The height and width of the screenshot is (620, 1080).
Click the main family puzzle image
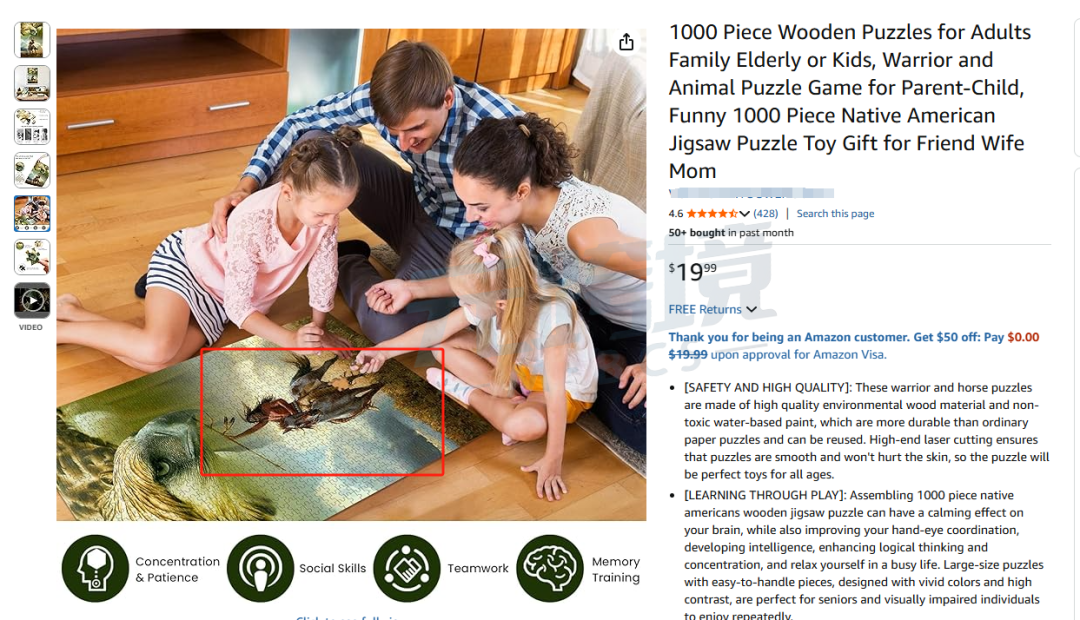351,274
